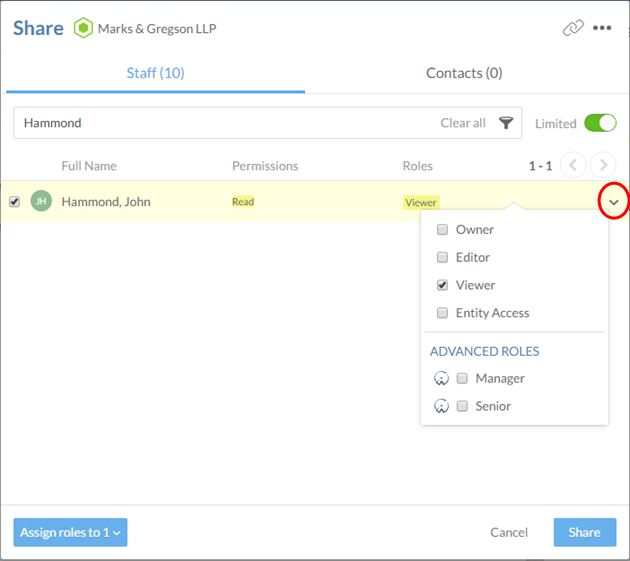
Task: Open the three-dot more options menu
Action: [602, 28]
